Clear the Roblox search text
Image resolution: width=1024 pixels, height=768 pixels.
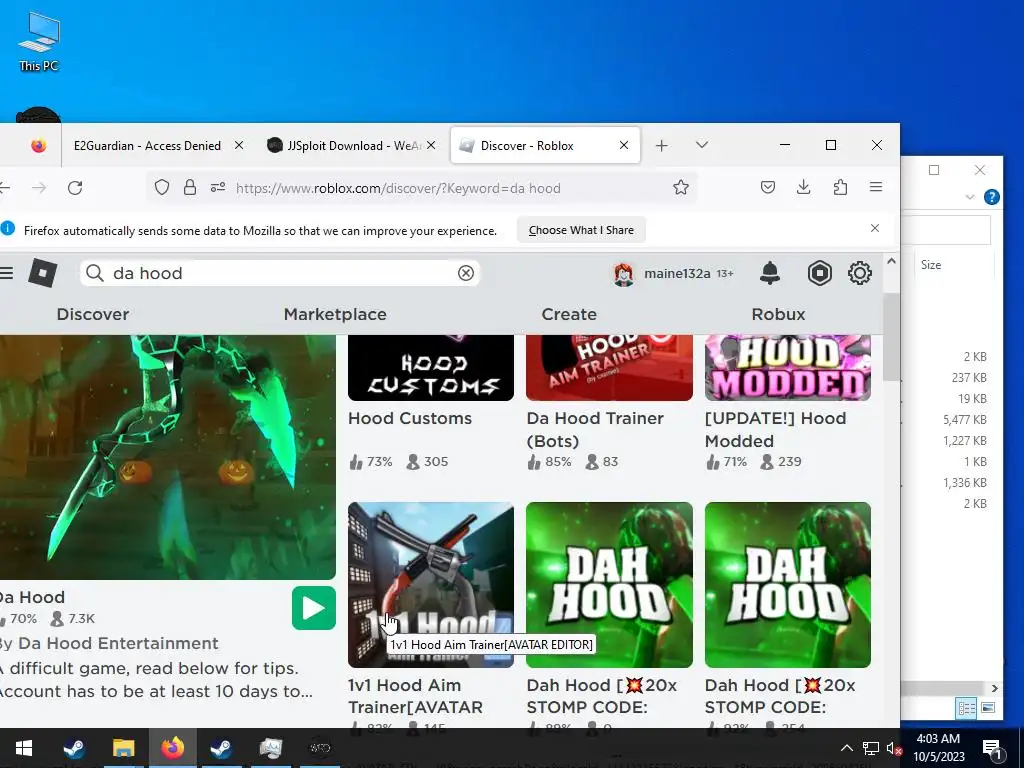[466, 273]
